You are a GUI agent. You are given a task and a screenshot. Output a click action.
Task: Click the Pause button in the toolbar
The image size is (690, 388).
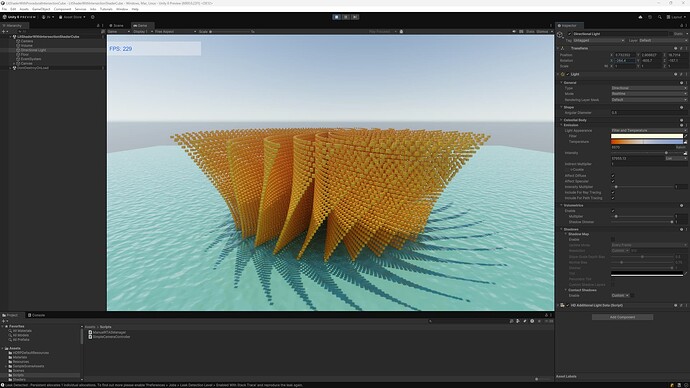point(346,17)
